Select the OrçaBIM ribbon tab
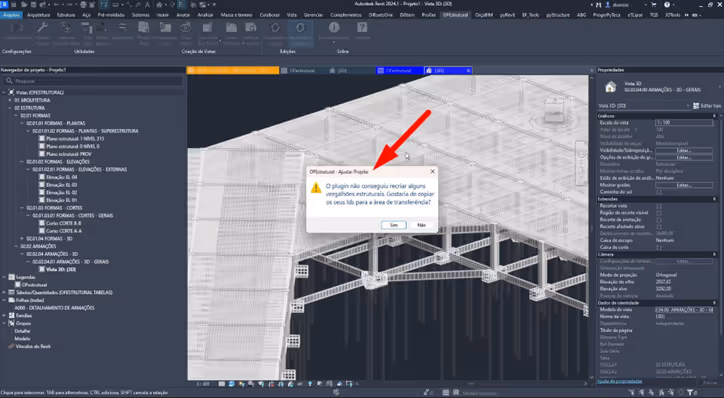724x398 pixels. coord(484,15)
